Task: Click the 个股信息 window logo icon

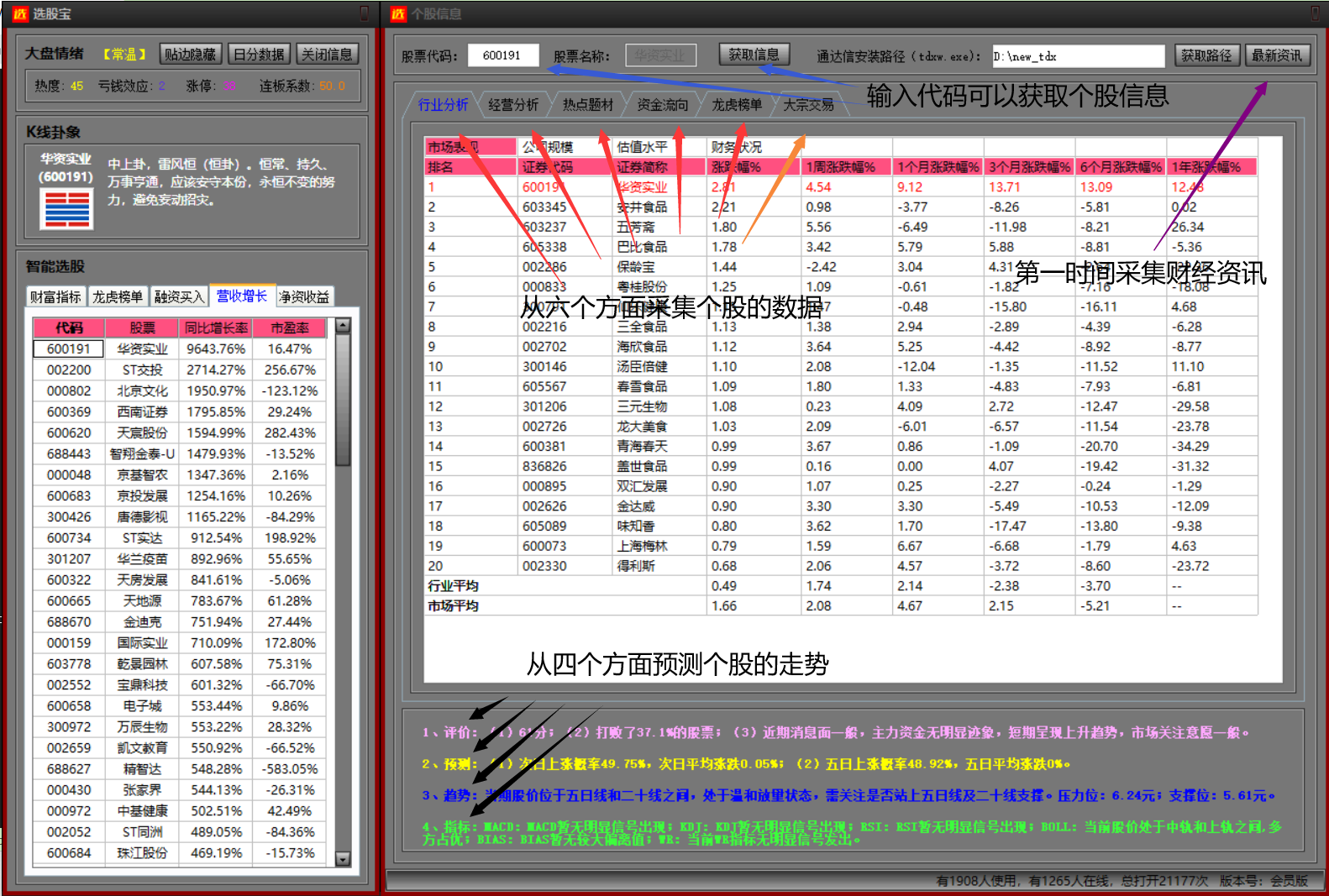Action: click(398, 13)
